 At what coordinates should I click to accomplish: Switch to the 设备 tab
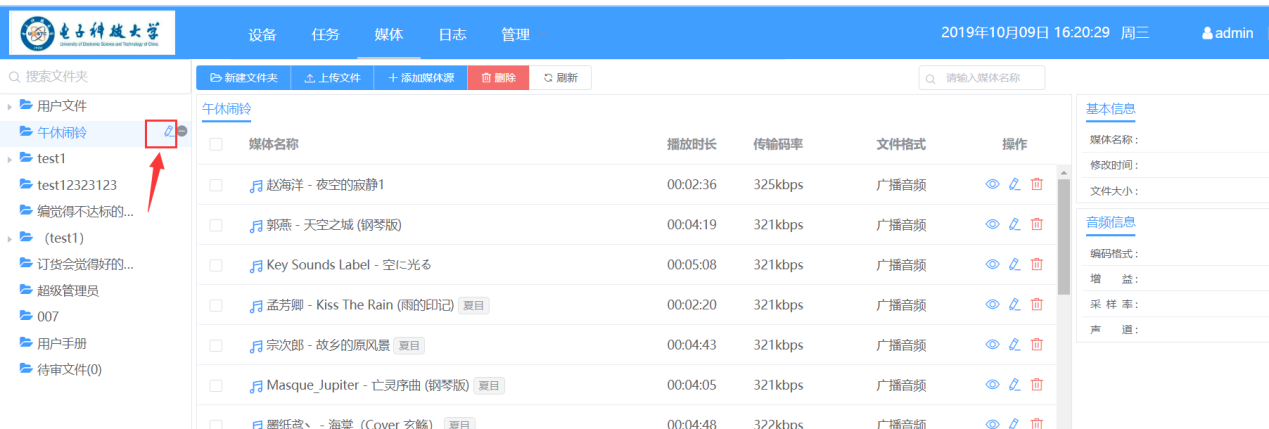point(262,34)
